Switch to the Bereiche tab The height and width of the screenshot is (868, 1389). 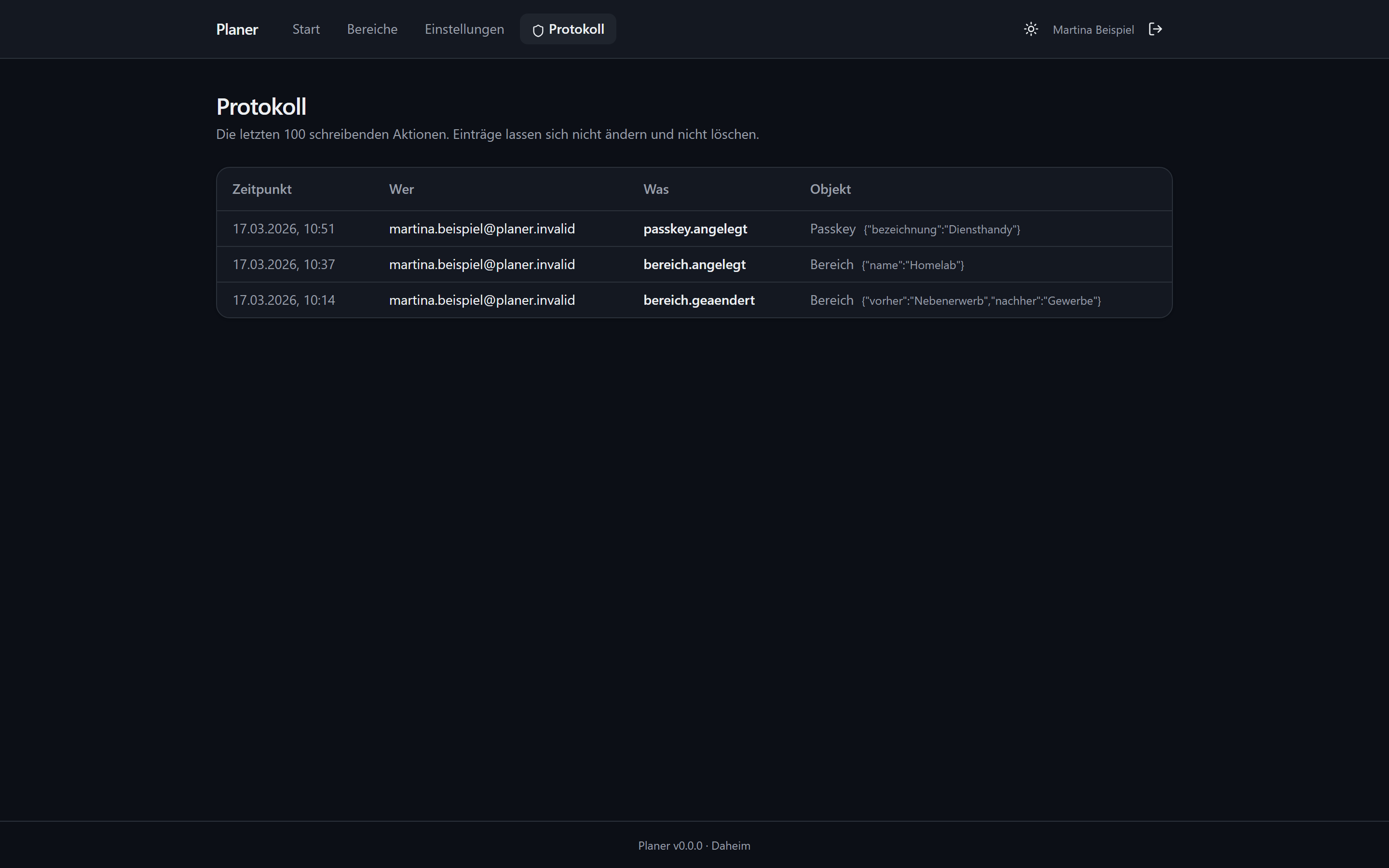pyautogui.click(x=372, y=29)
